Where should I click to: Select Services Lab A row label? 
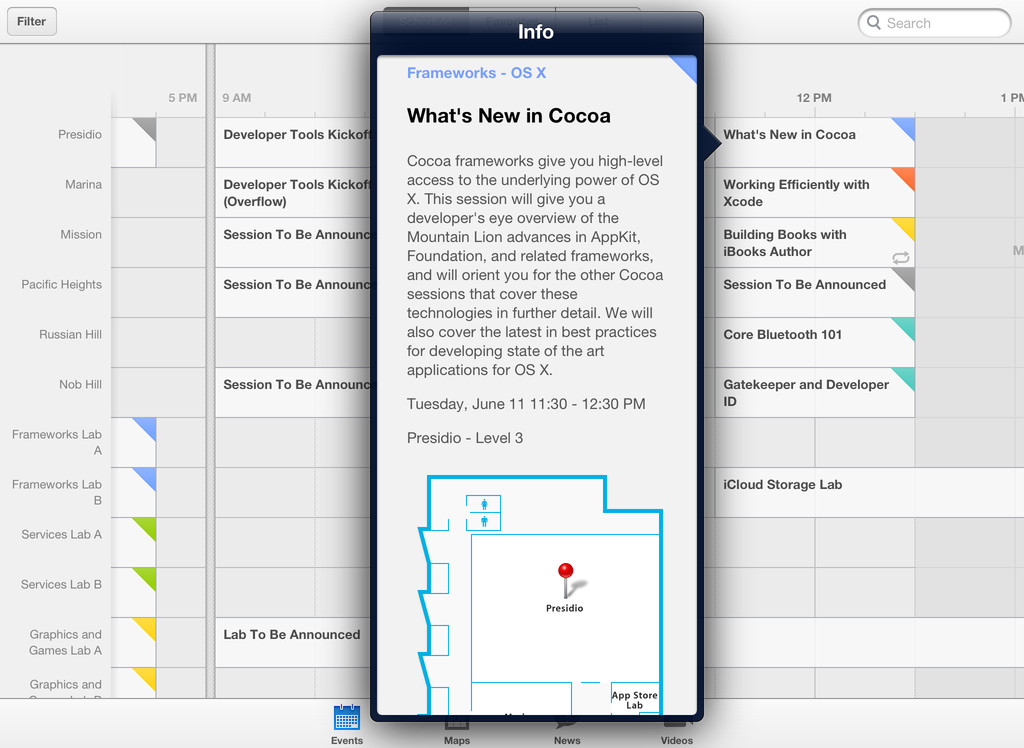[61, 534]
